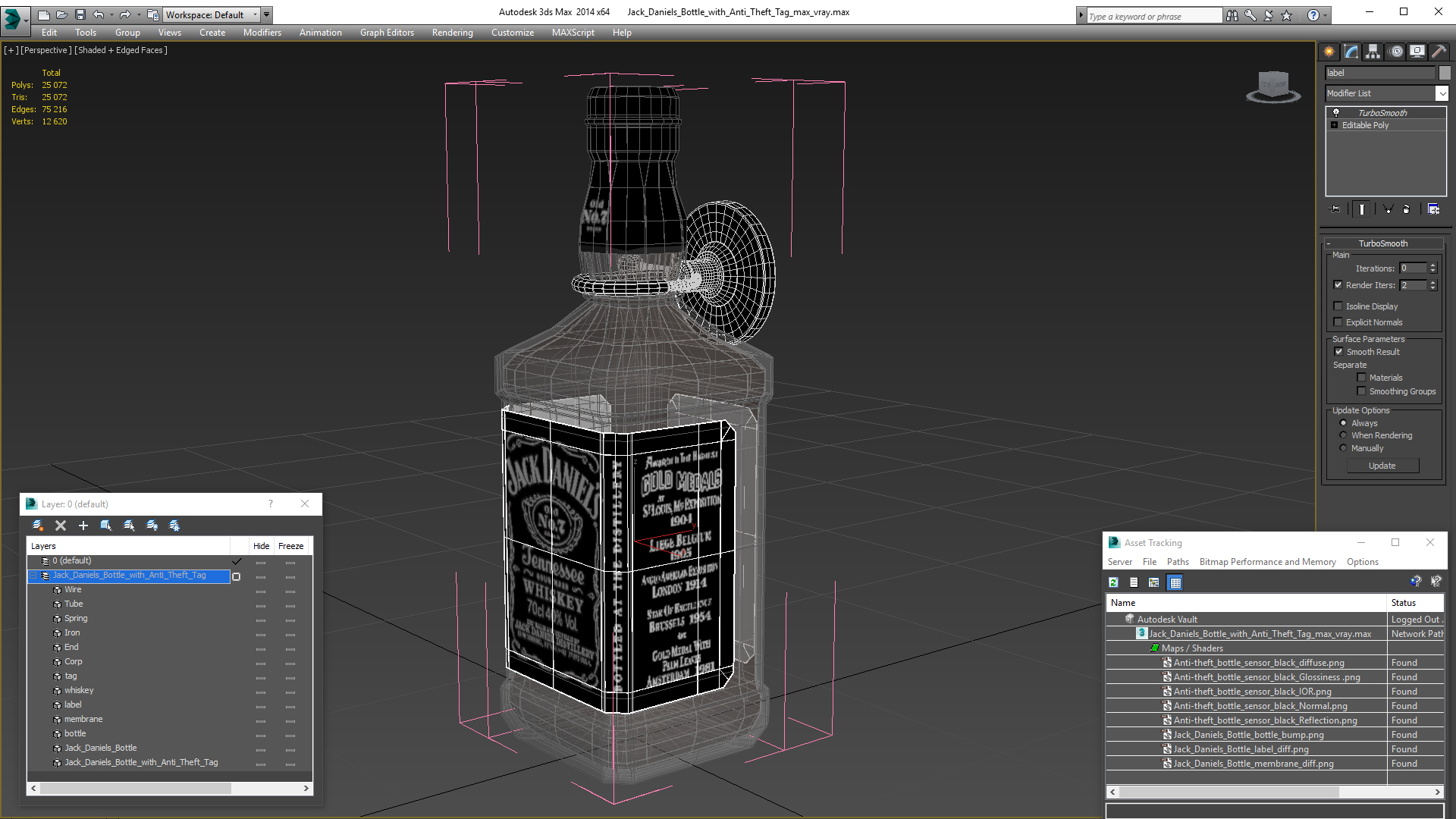The height and width of the screenshot is (819, 1456).
Task: Click Select Highlighted Objects icon in Layer dialog
Action: tap(106, 526)
